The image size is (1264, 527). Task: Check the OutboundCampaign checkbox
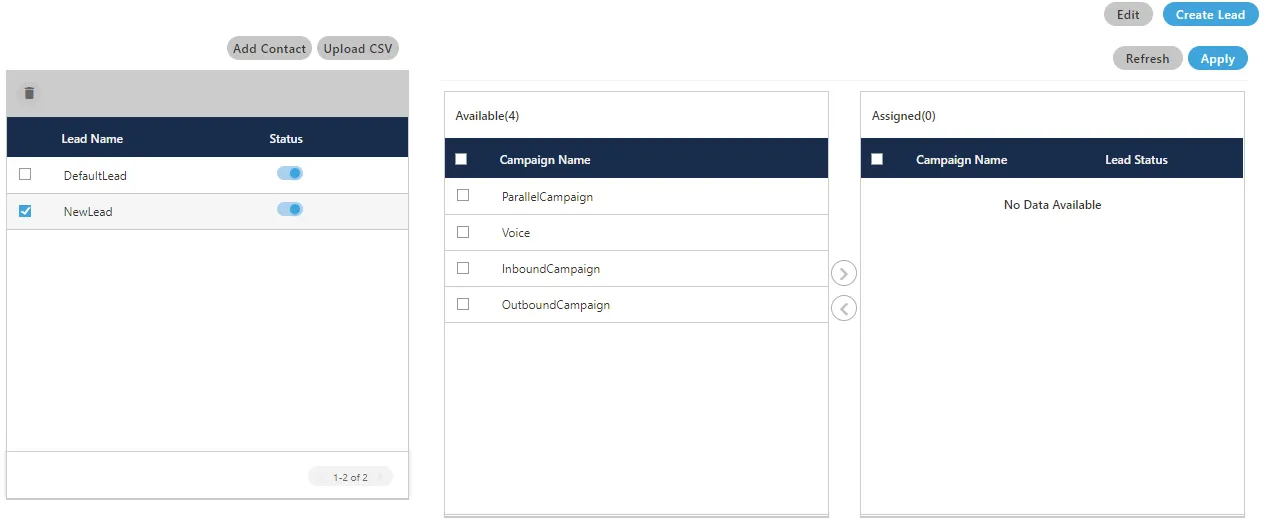click(463, 304)
